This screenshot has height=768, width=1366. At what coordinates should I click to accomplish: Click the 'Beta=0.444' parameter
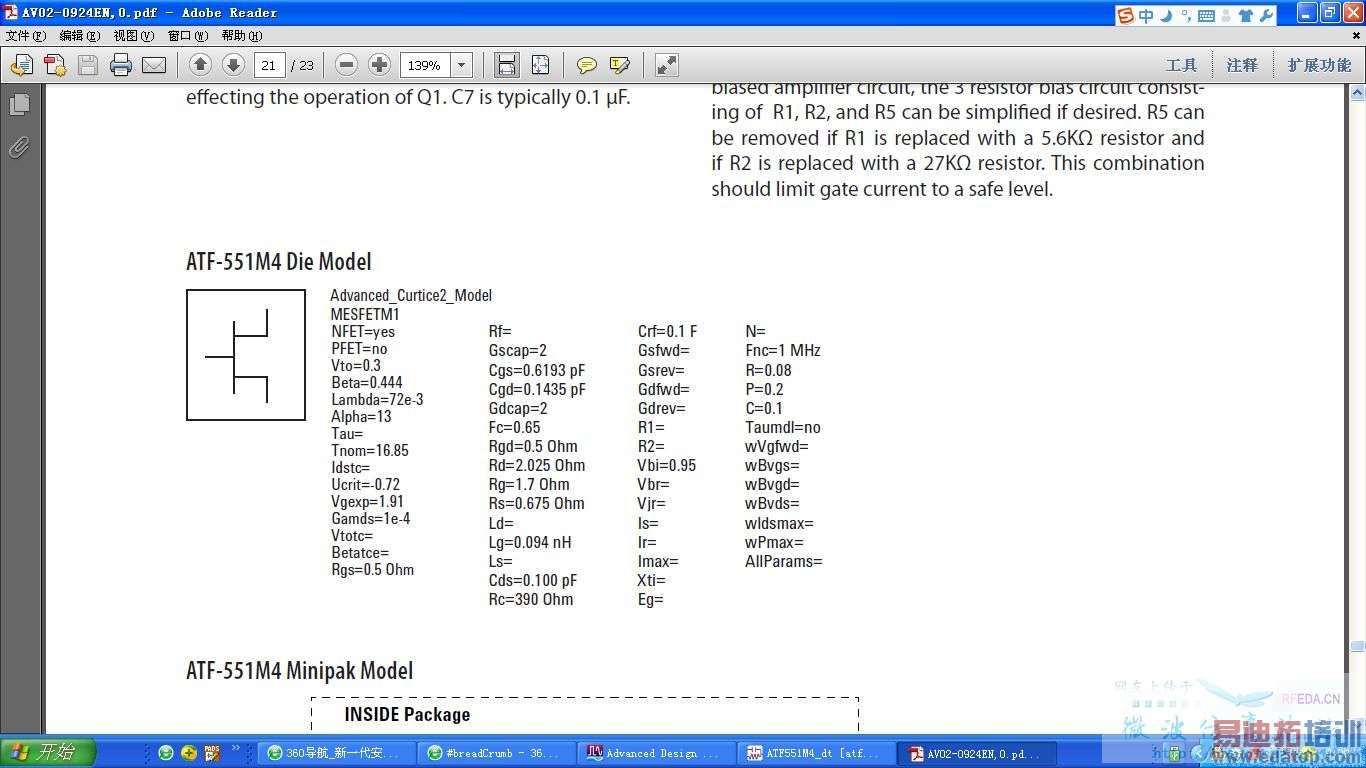click(367, 383)
